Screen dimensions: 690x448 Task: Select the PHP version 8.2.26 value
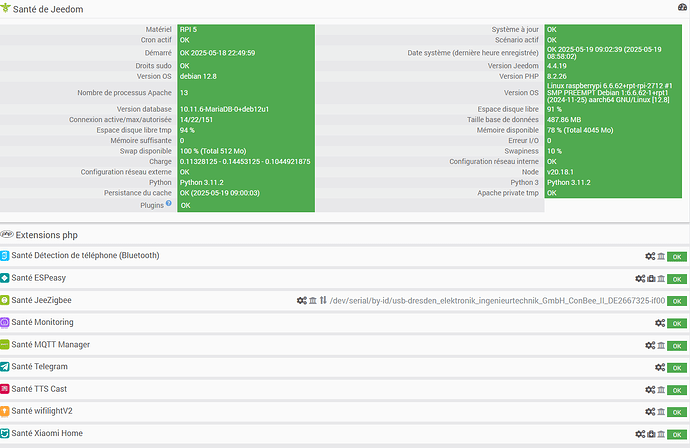point(557,76)
